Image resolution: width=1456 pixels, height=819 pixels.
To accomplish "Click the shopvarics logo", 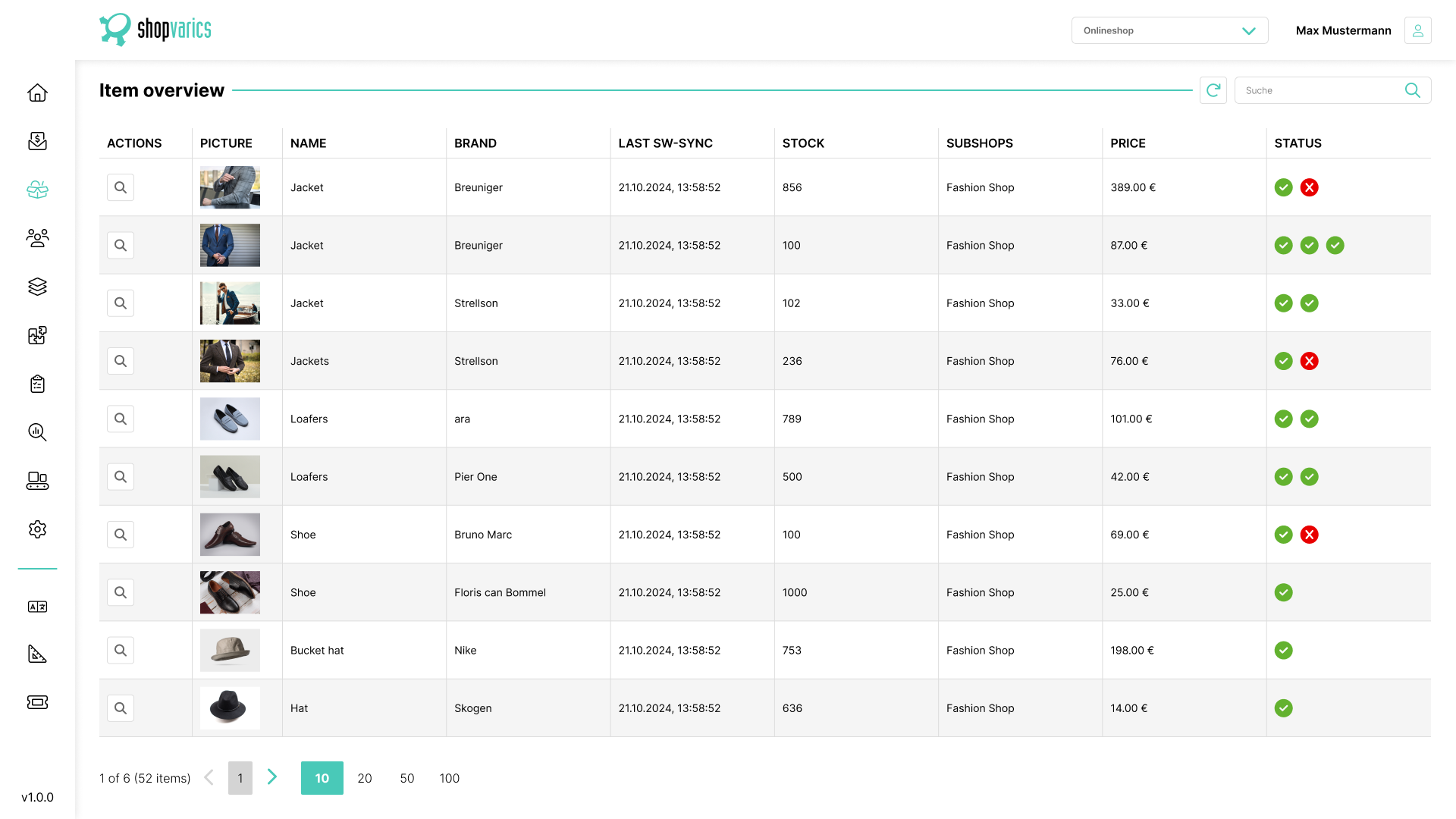I will [x=155, y=30].
